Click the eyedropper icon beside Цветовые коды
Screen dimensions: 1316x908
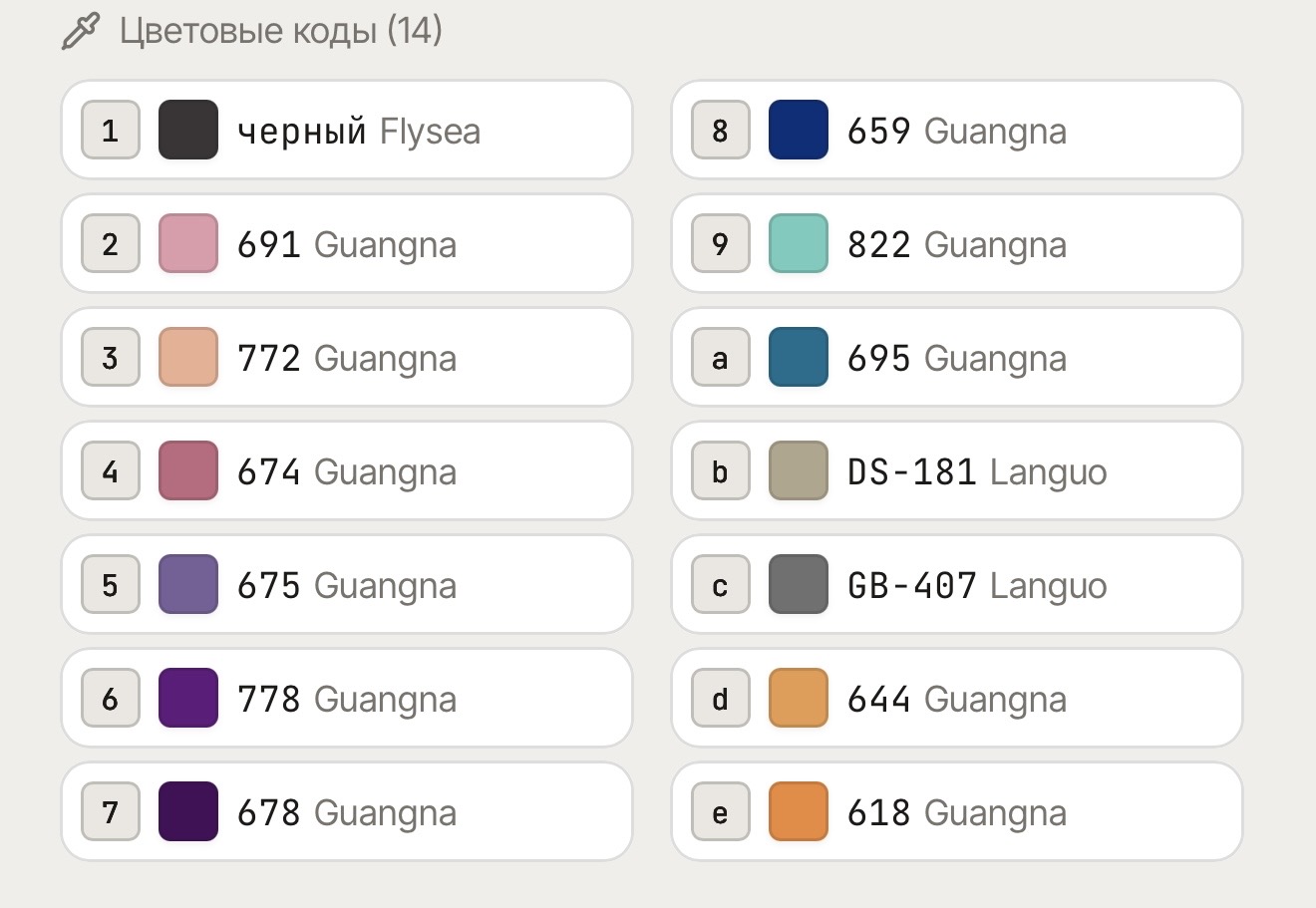click(x=82, y=31)
